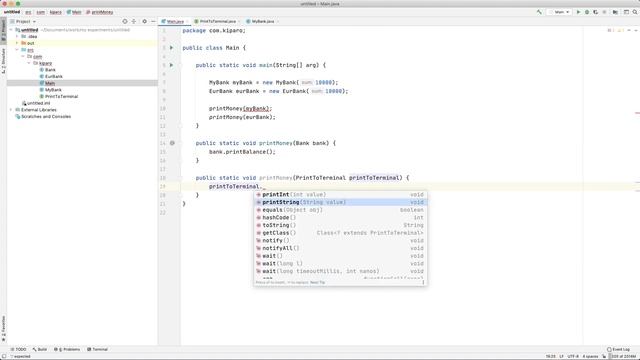Click the memory indicator in status bar
The image size is (640, 360).
coord(623,356)
